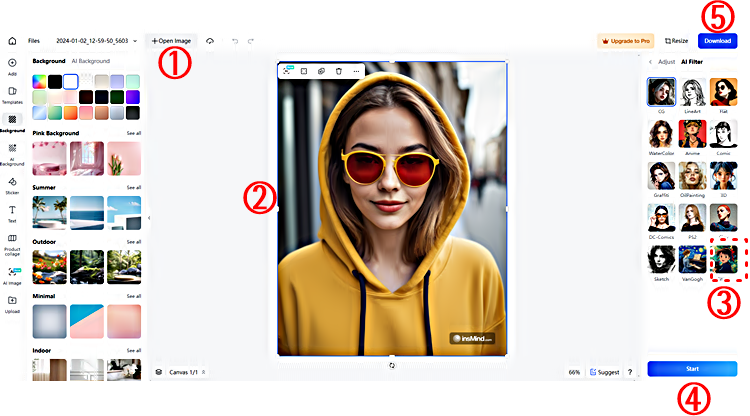The image size is (750, 416).
Task: Undo the last action
Action: point(235,41)
